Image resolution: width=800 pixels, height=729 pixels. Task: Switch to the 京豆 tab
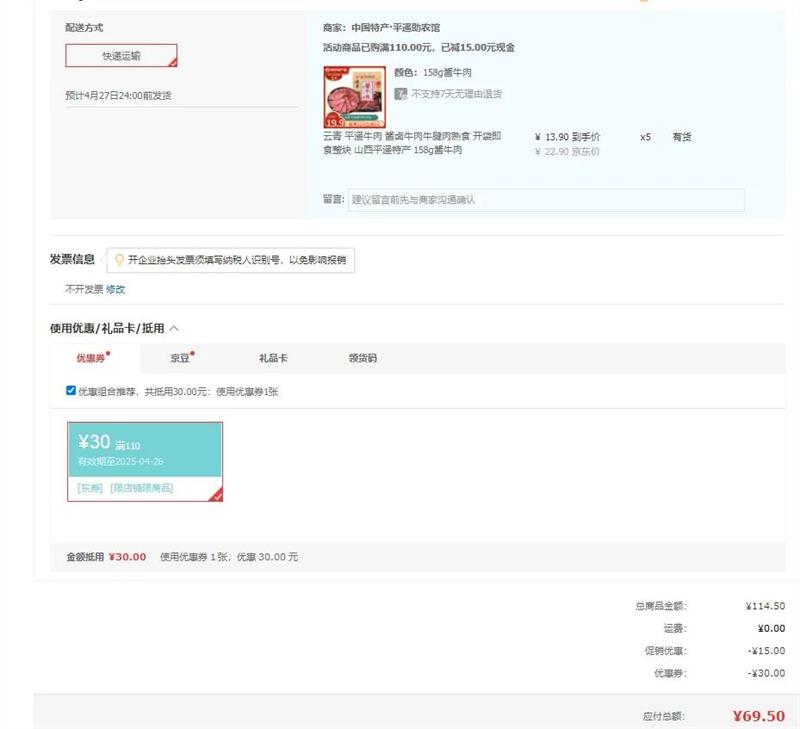[x=181, y=358]
